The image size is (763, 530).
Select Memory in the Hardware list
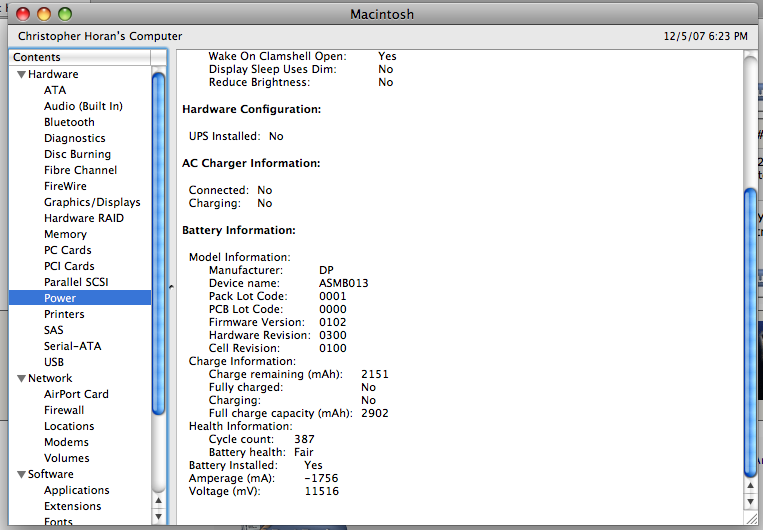point(65,234)
